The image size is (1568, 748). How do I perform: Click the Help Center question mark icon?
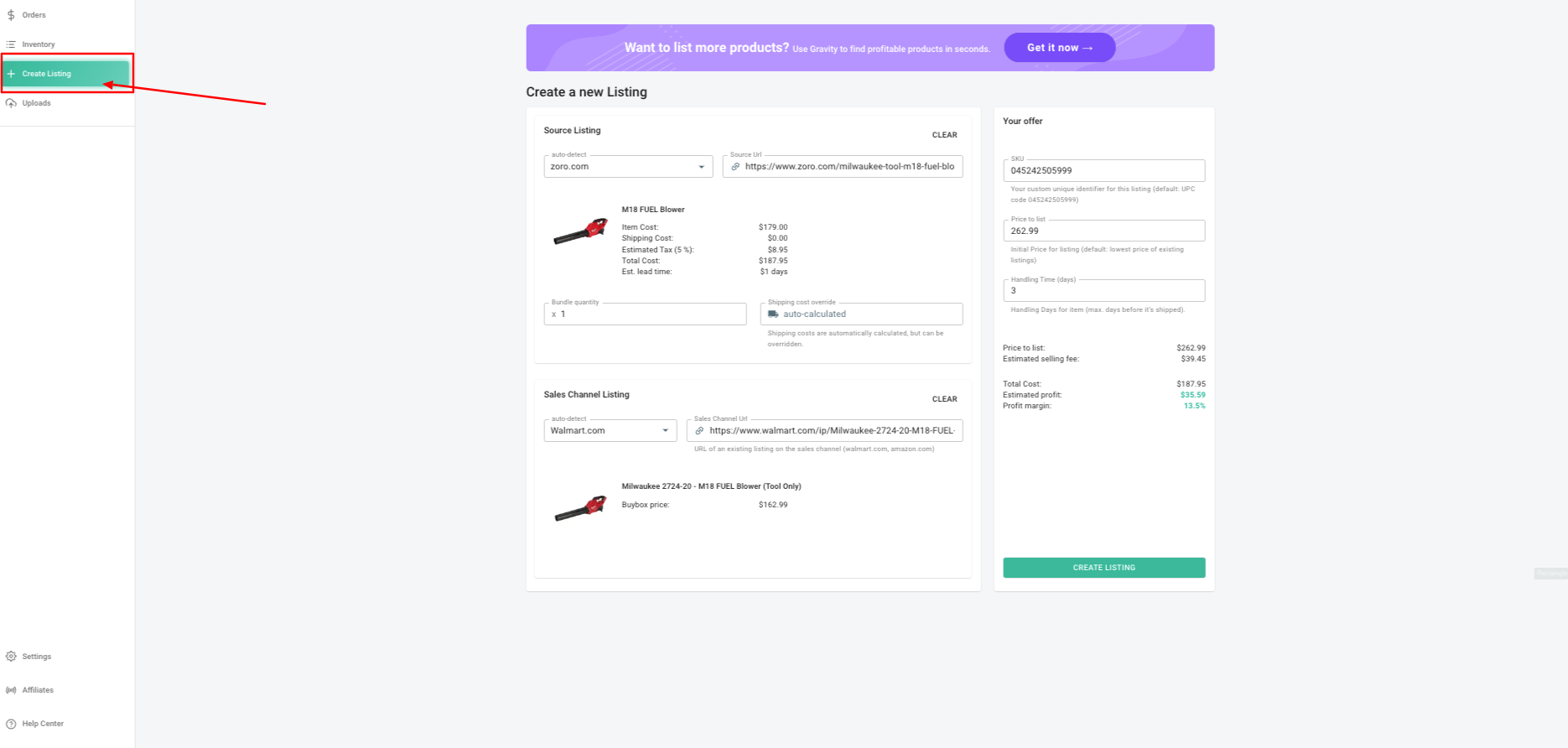(x=11, y=724)
